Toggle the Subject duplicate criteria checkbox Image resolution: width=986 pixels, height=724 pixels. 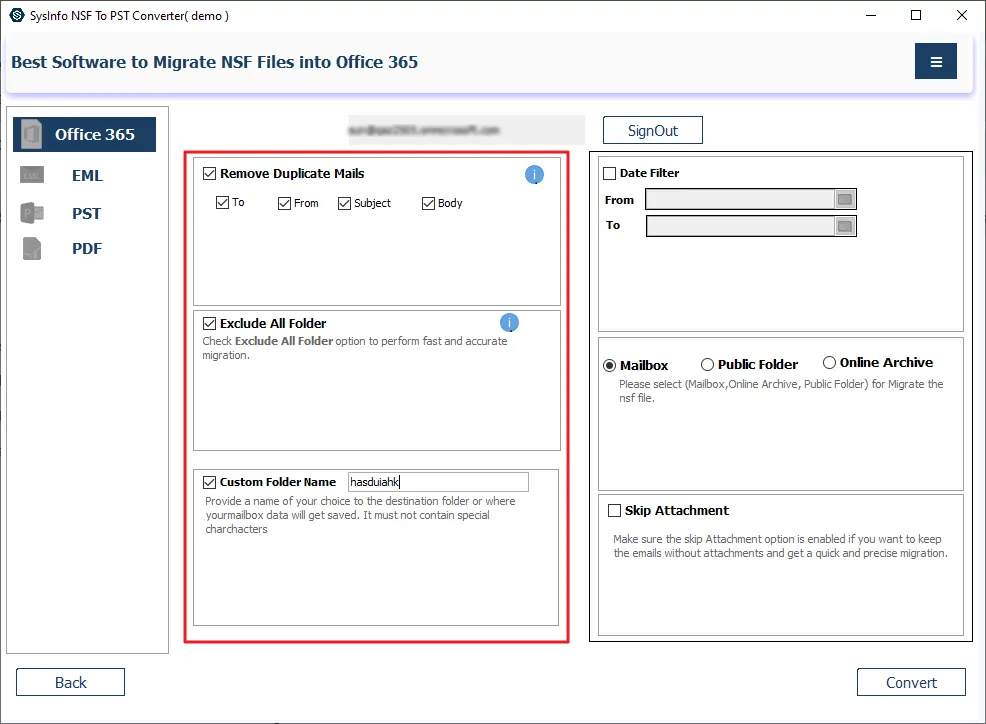[345, 203]
